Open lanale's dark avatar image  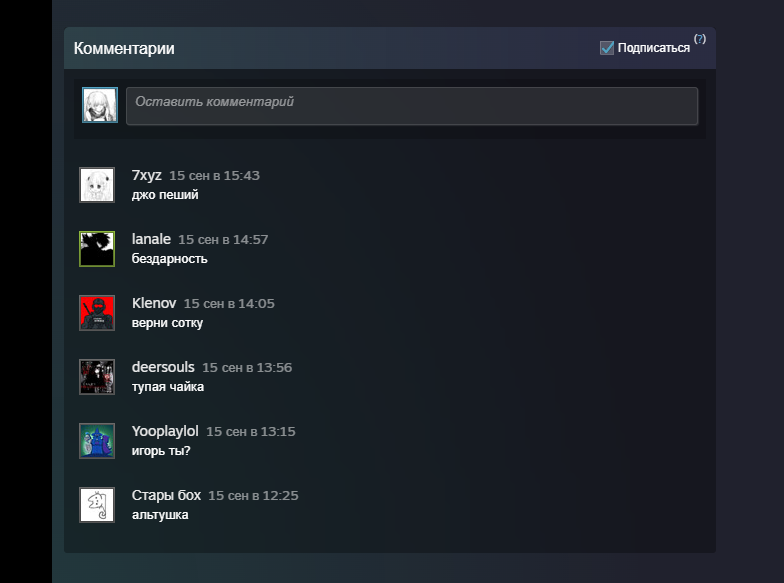tap(97, 249)
